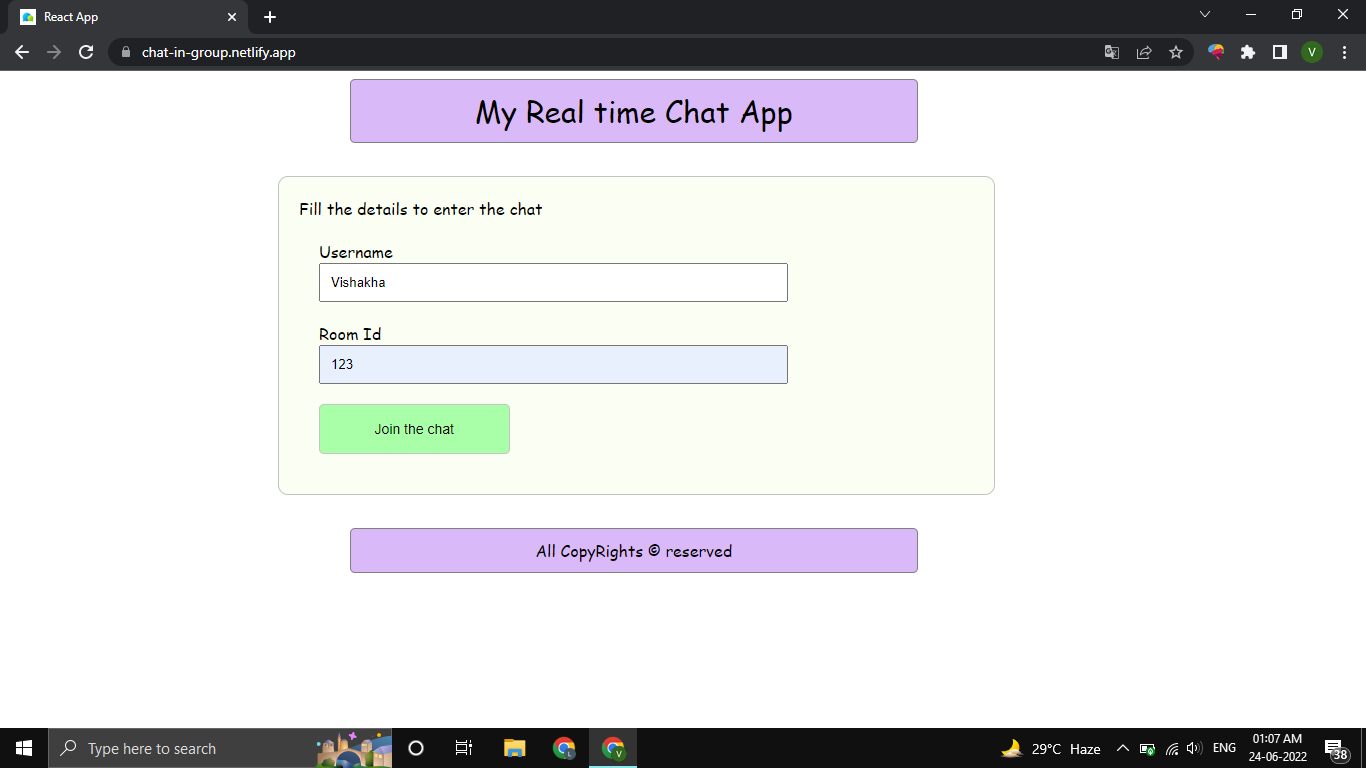Click the Join the chat button
1366x768 pixels.
[x=414, y=428]
